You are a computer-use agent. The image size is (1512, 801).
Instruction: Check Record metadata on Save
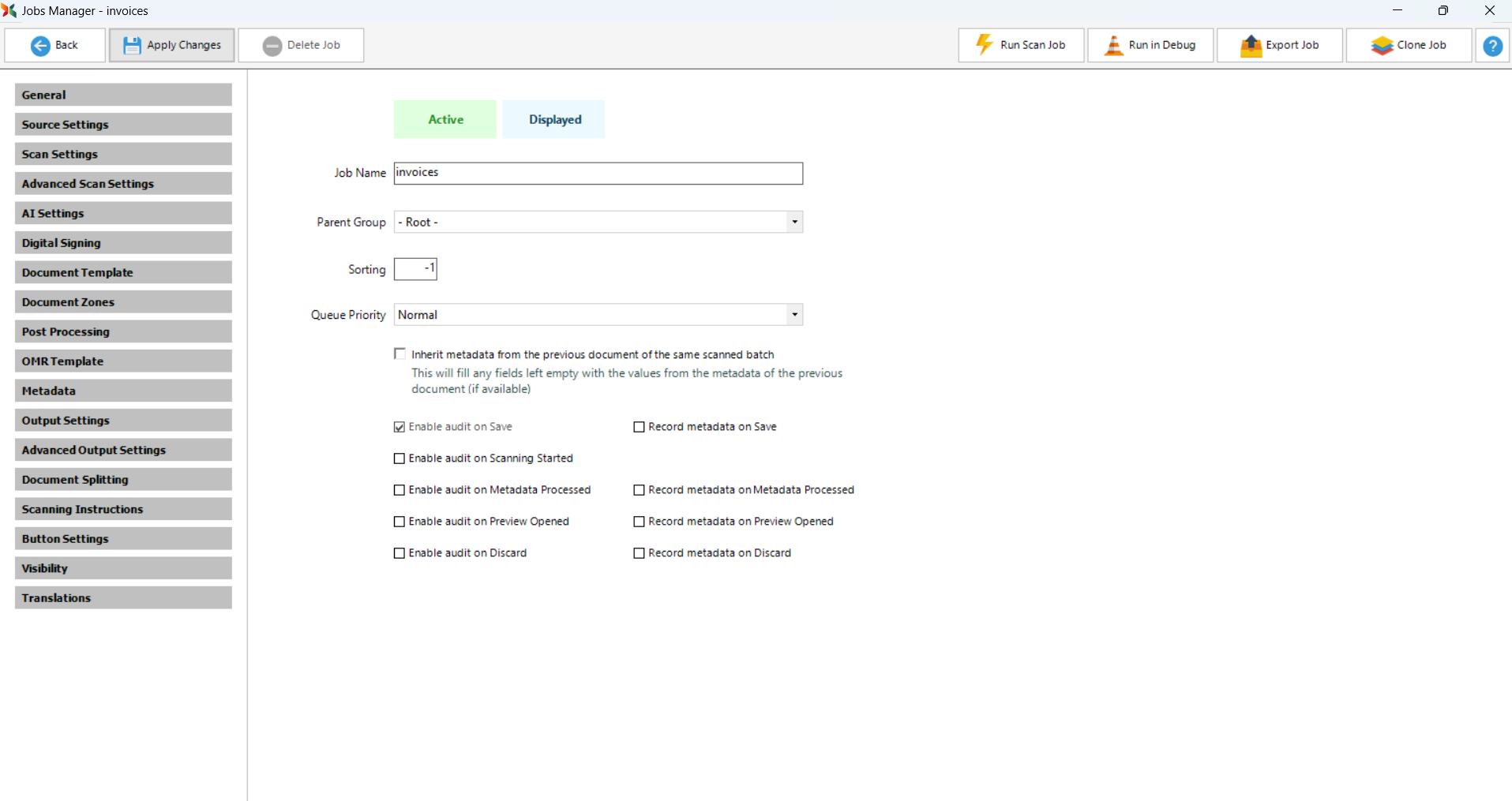640,427
